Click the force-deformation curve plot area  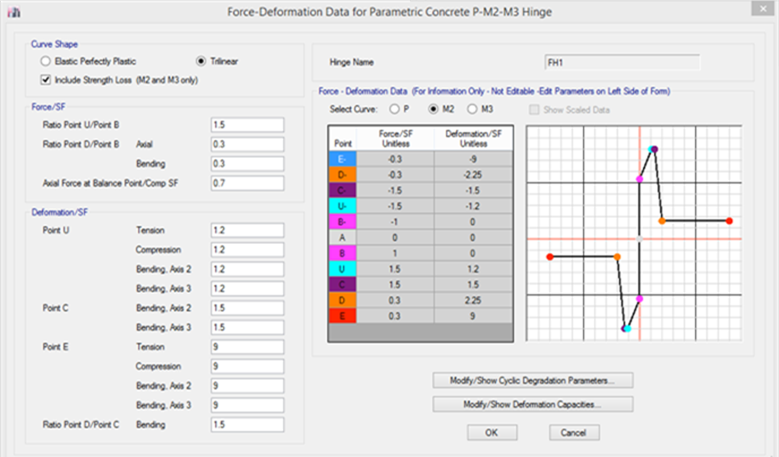tap(634, 233)
